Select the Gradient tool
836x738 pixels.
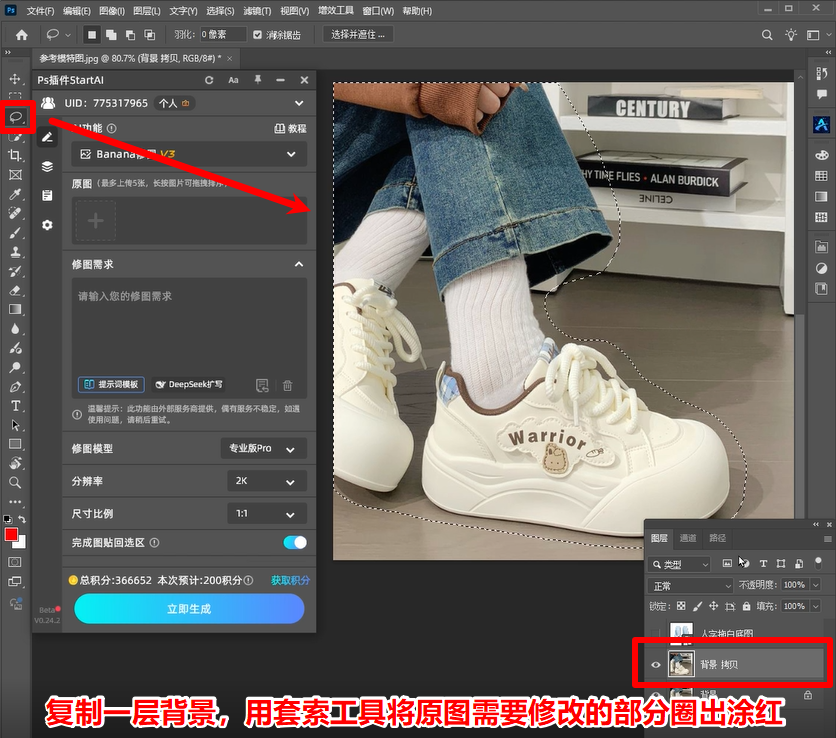[15, 310]
